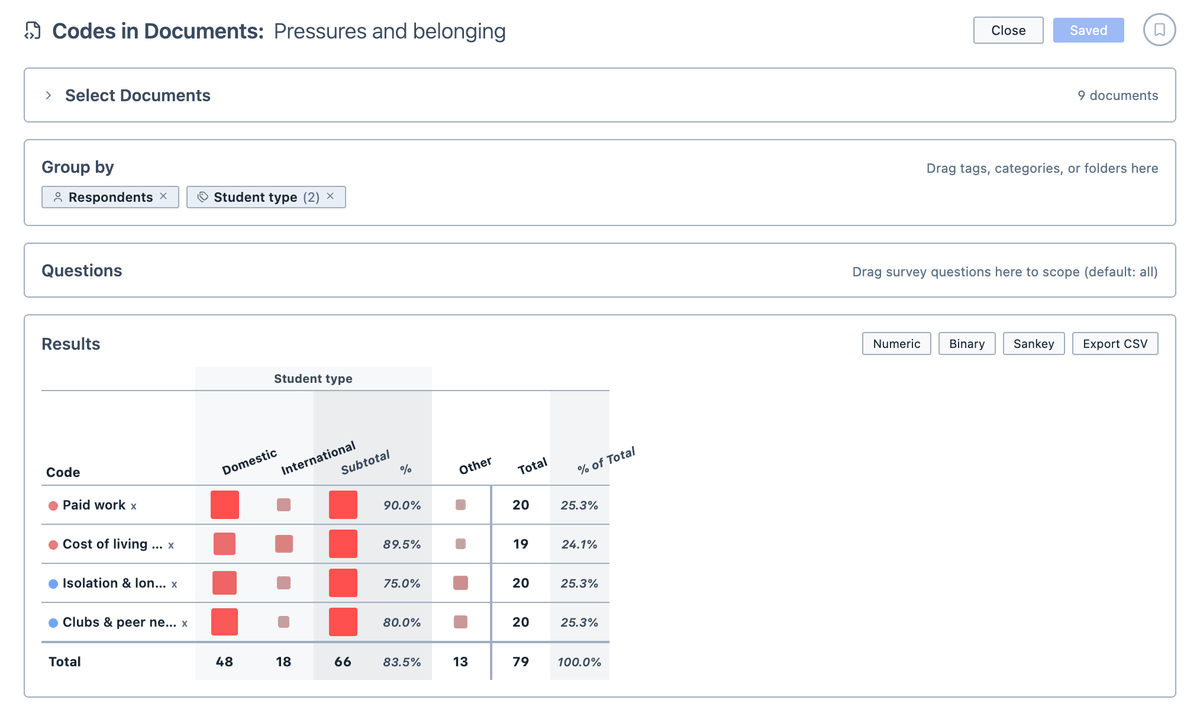Click the Other square for Clubs & peer row
The image size is (1200, 716).
tap(460, 622)
